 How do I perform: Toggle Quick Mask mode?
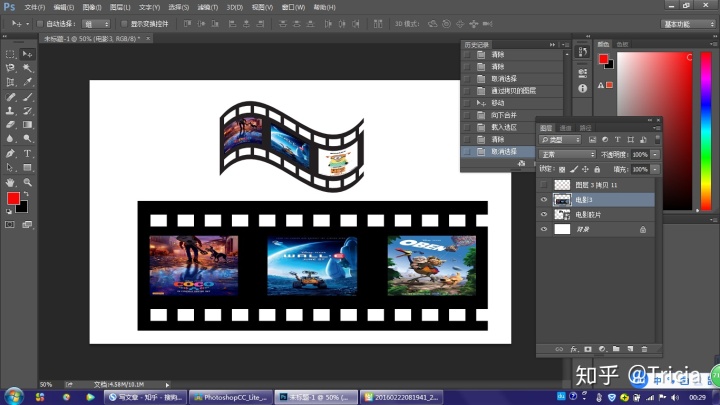tap(10, 225)
